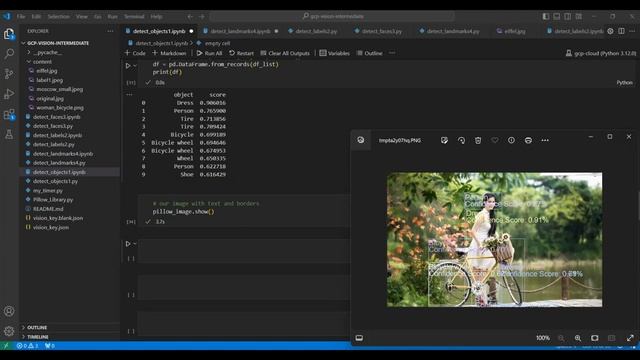The width and height of the screenshot is (640, 360).
Task: Toggle primary side bar layout icon
Action: (x=546, y=16)
